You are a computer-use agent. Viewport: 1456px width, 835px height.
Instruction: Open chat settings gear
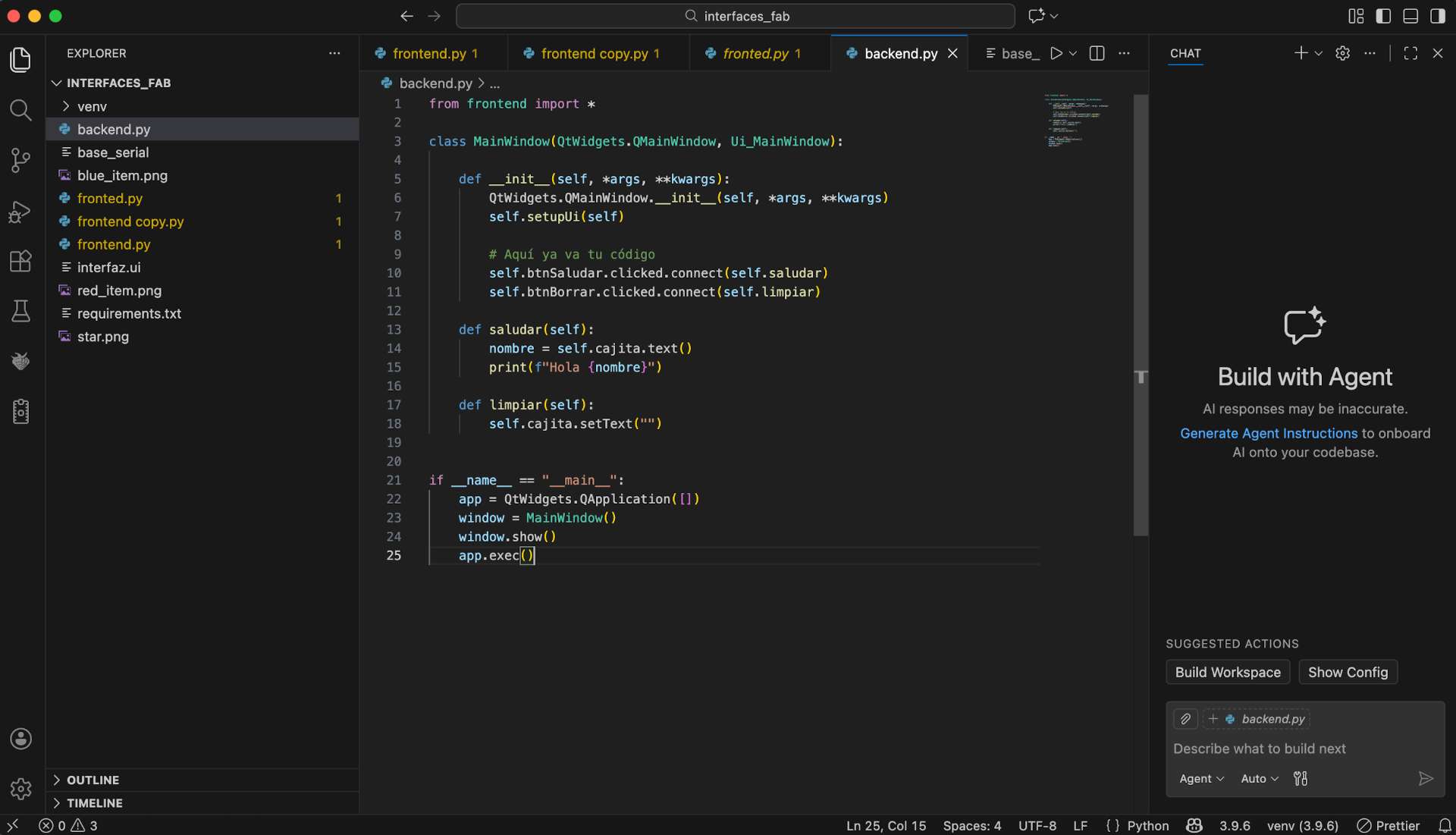1342,53
